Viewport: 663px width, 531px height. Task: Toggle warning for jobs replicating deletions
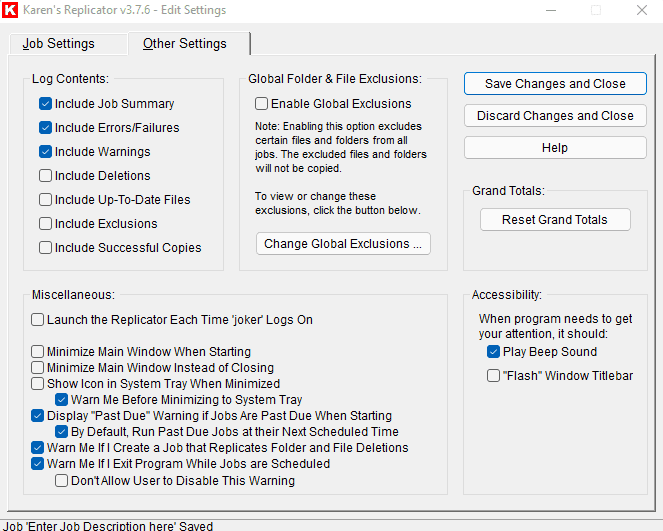coord(37,448)
